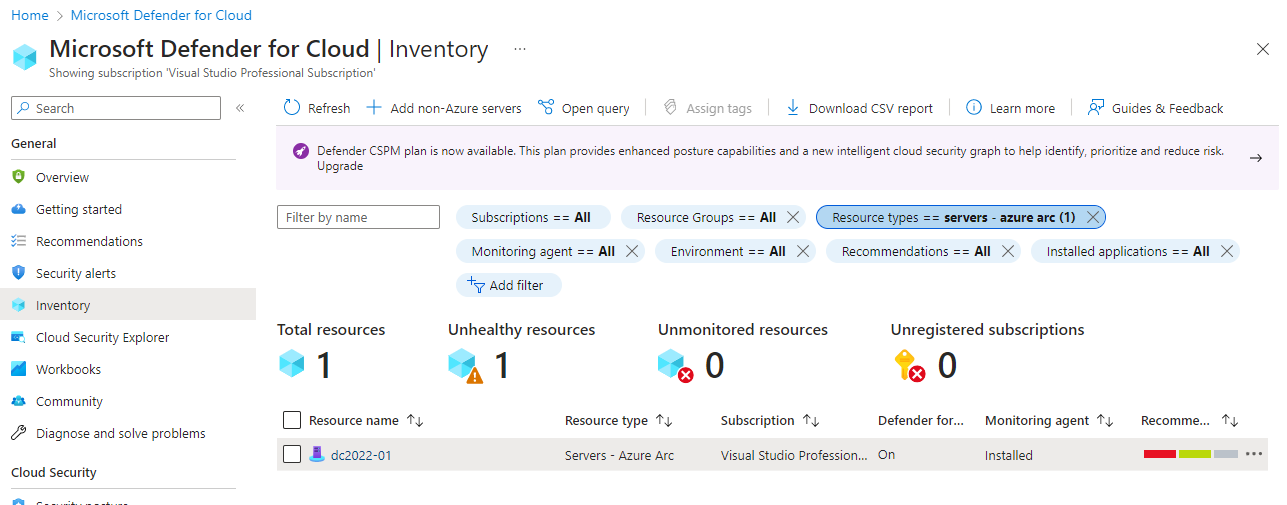Click the Refresh icon in toolbar
Image resolution: width=1287 pixels, height=505 pixels.
point(292,108)
